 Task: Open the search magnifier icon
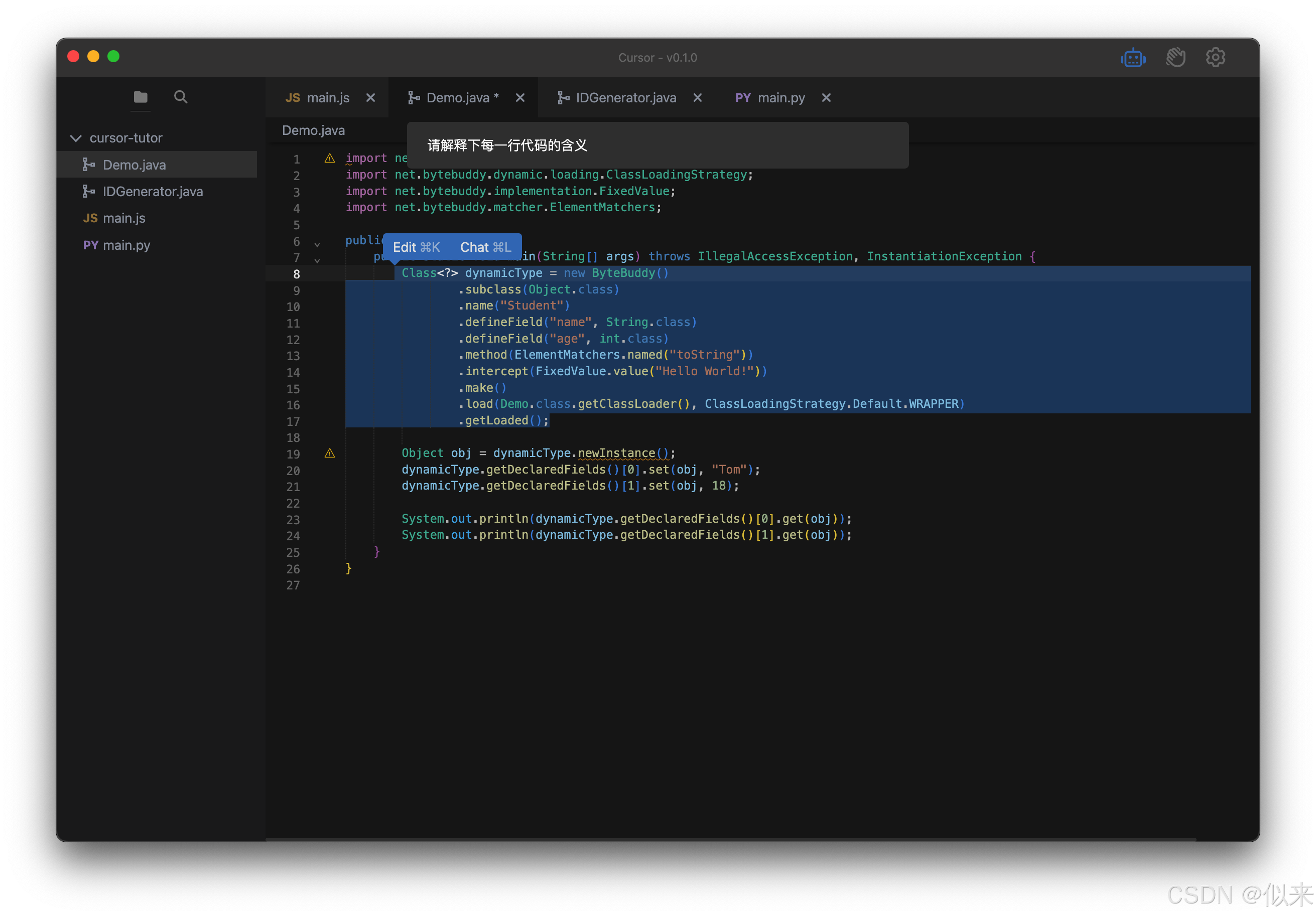tap(181, 97)
